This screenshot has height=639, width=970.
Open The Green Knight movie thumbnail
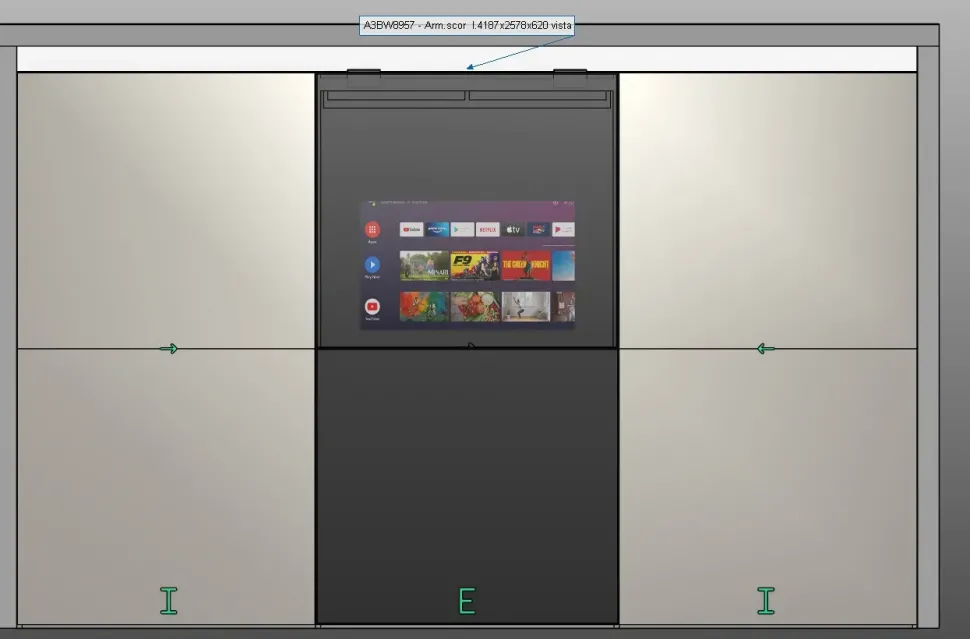526,266
